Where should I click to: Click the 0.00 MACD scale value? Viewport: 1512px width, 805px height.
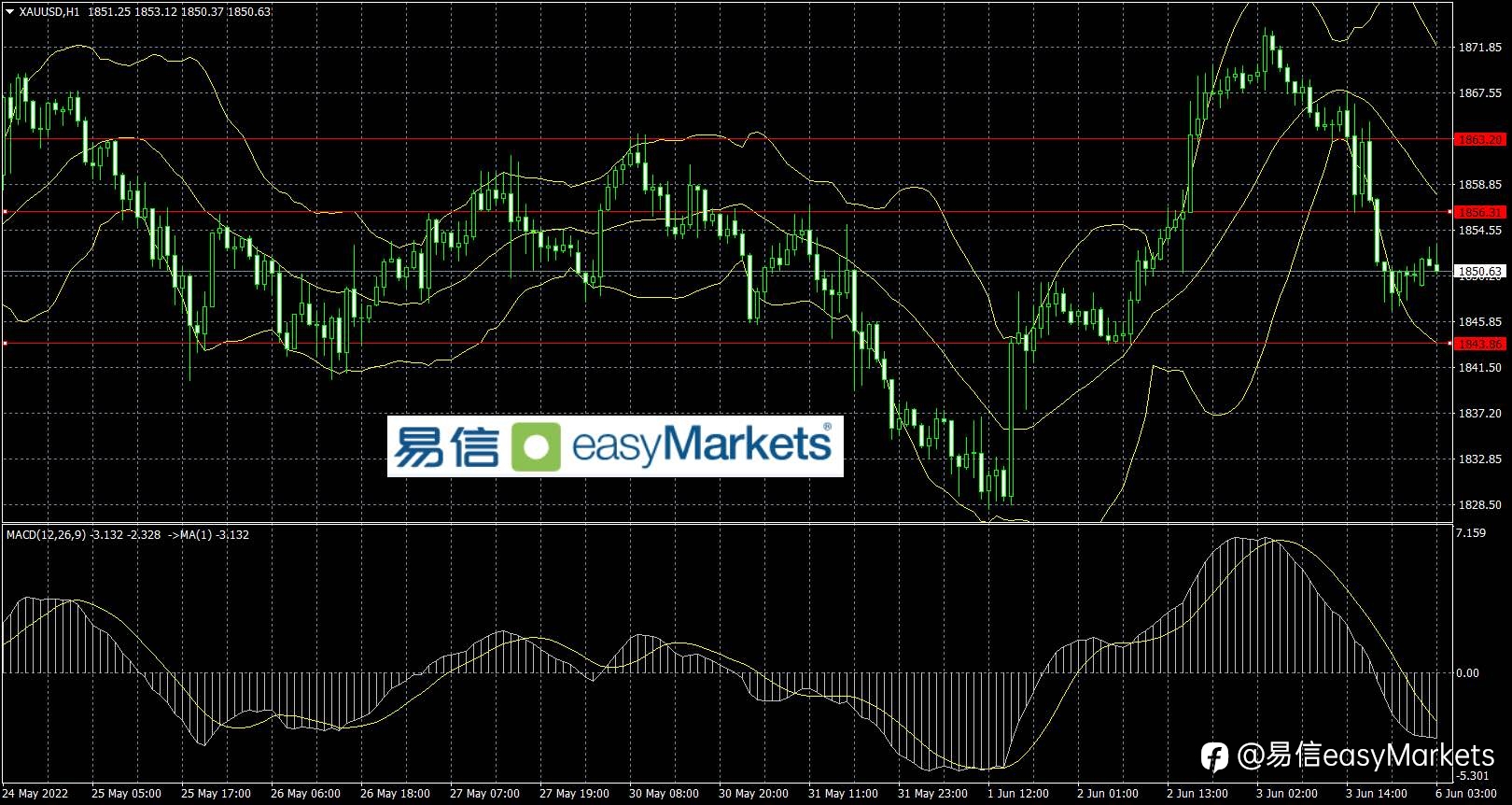1468,672
